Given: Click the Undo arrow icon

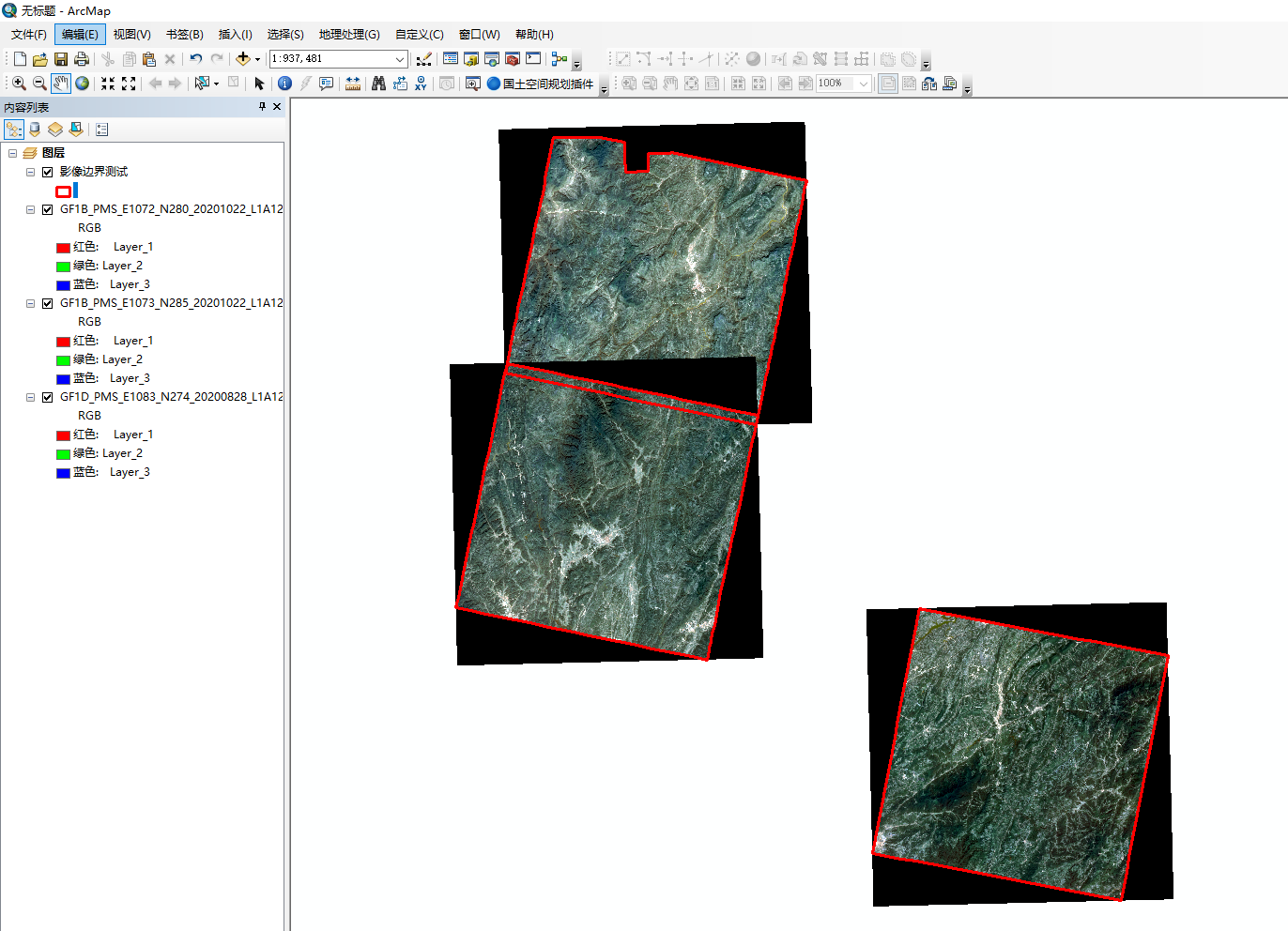Looking at the screenshot, I should (x=196, y=59).
